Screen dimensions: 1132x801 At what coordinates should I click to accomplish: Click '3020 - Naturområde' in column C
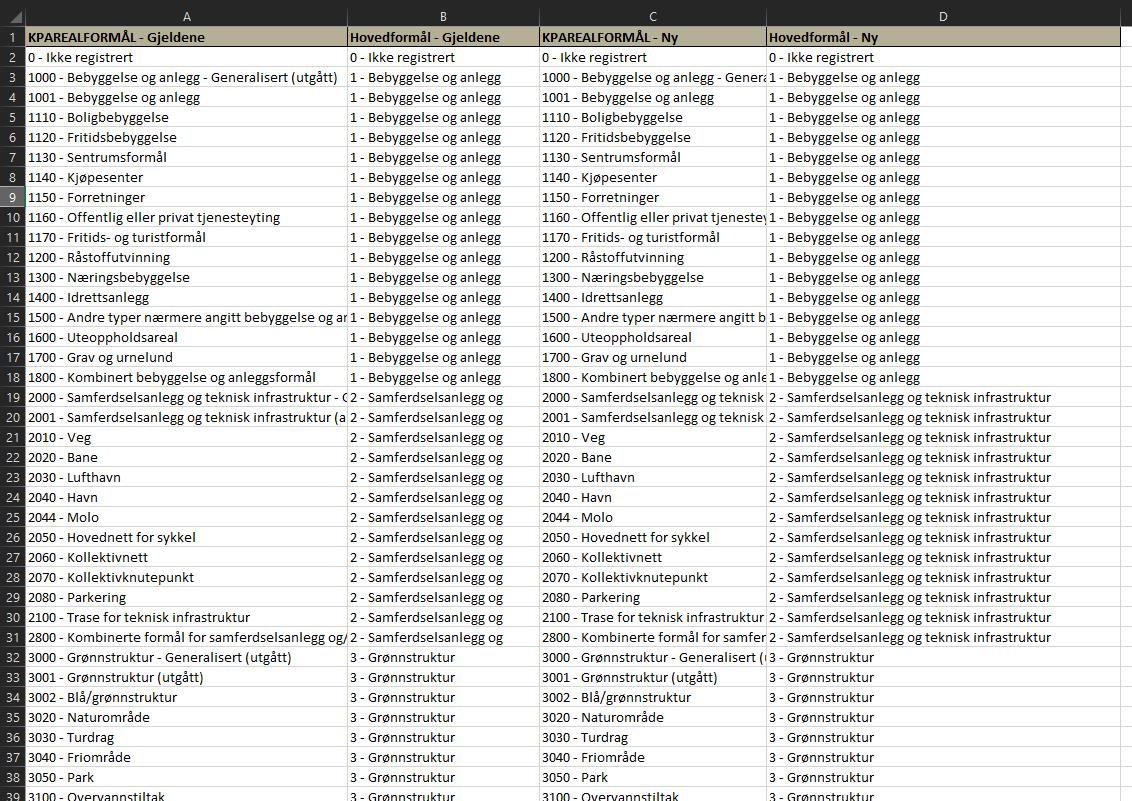click(653, 717)
